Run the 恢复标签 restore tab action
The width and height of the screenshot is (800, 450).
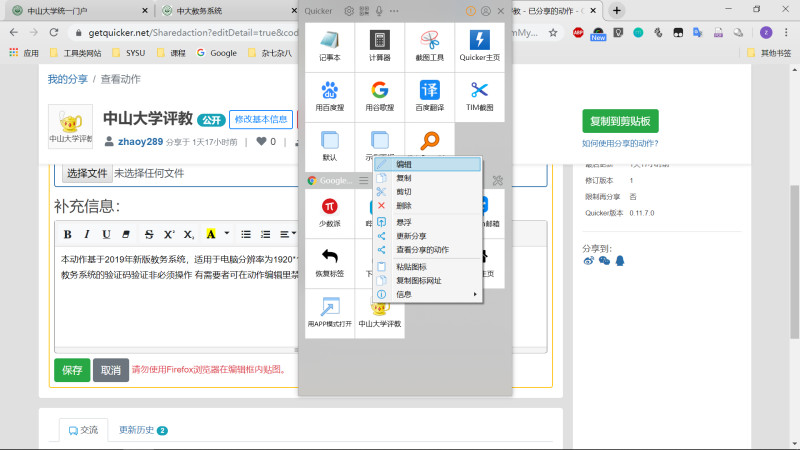[x=330, y=263]
